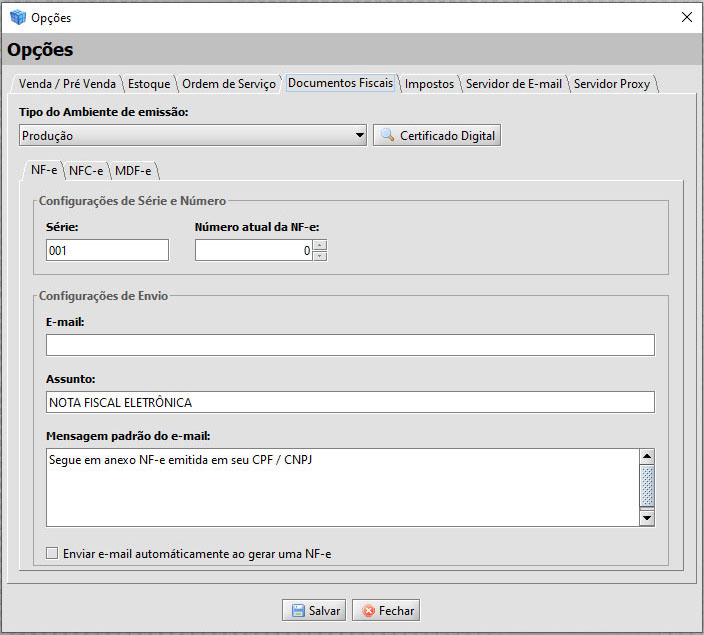Switch to the Venda / Pré Venda tab
The image size is (704, 635).
pyautogui.click(x=67, y=84)
